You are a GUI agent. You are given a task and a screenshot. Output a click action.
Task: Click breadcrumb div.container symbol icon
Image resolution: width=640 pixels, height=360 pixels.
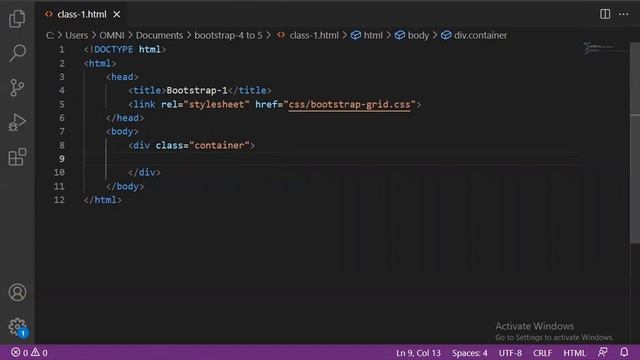[x=446, y=36]
